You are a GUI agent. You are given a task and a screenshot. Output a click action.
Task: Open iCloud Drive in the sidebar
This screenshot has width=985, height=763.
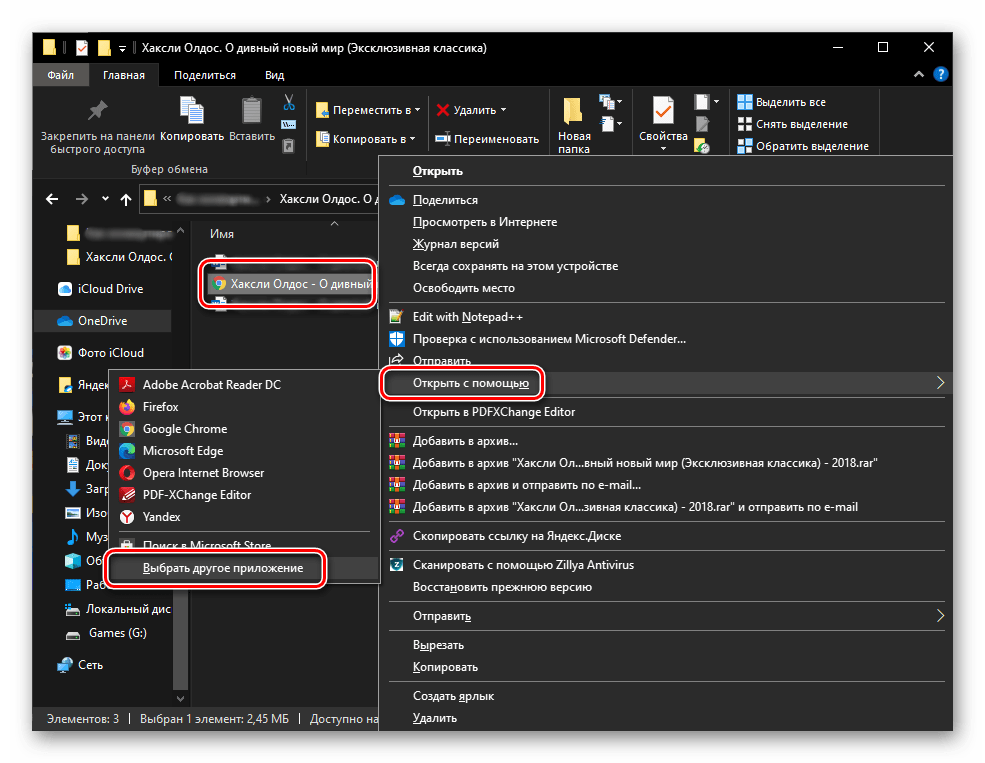pyautogui.click(x=110, y=289)
